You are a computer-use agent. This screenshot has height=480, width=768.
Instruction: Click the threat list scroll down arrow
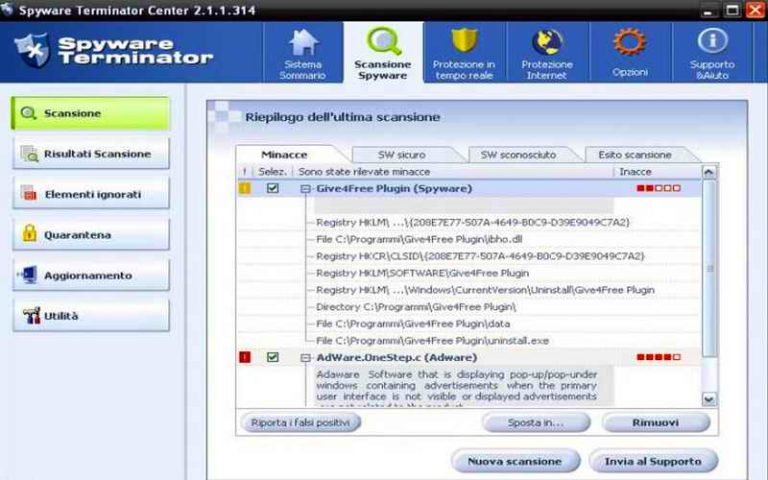[709, 399]
